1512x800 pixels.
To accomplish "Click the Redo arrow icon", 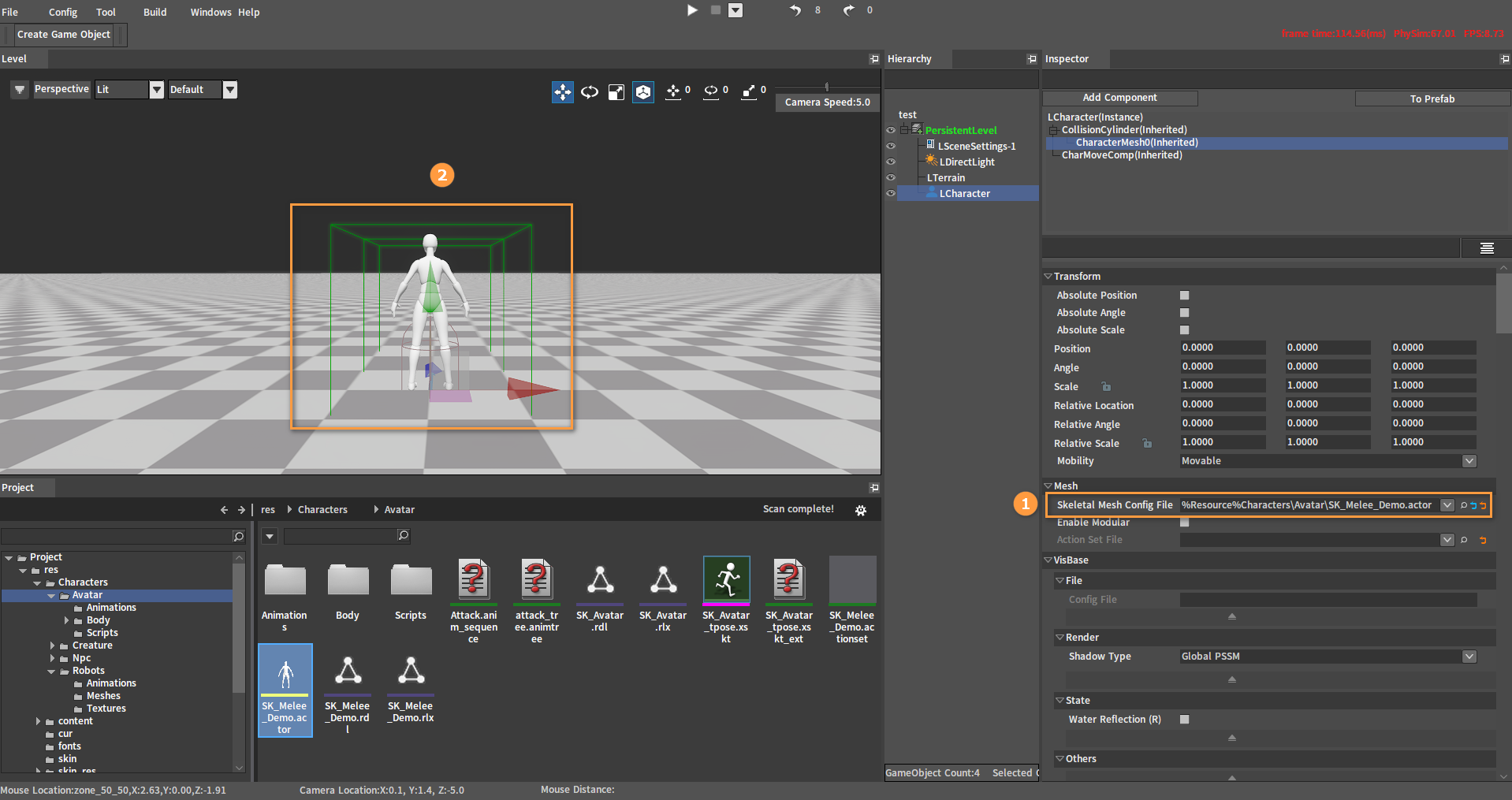I will point(848,10).
